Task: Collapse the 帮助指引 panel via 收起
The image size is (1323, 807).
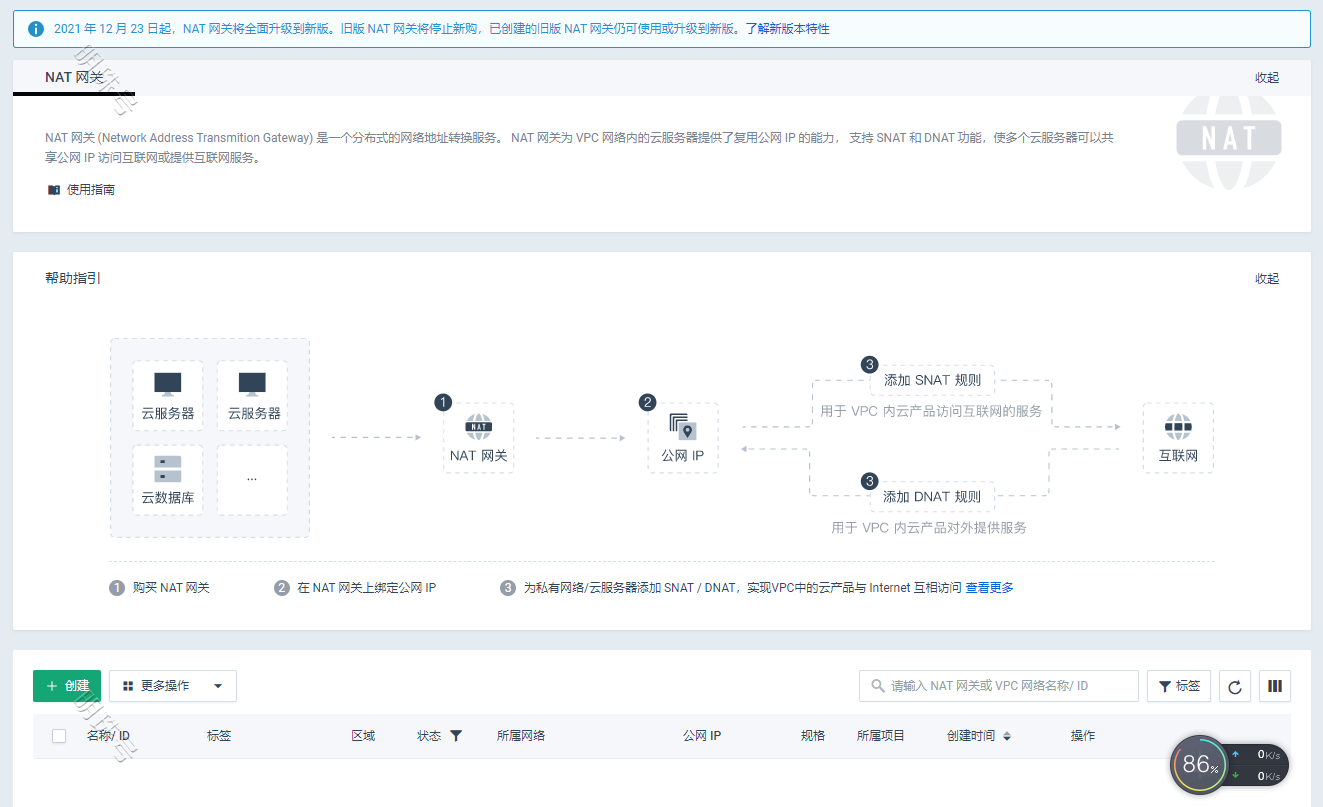Action: [x=1267, y=279]
